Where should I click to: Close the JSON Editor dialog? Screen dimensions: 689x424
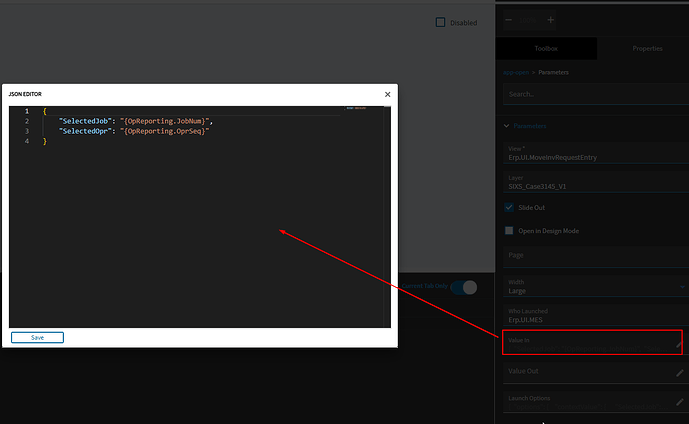point(387,94)
